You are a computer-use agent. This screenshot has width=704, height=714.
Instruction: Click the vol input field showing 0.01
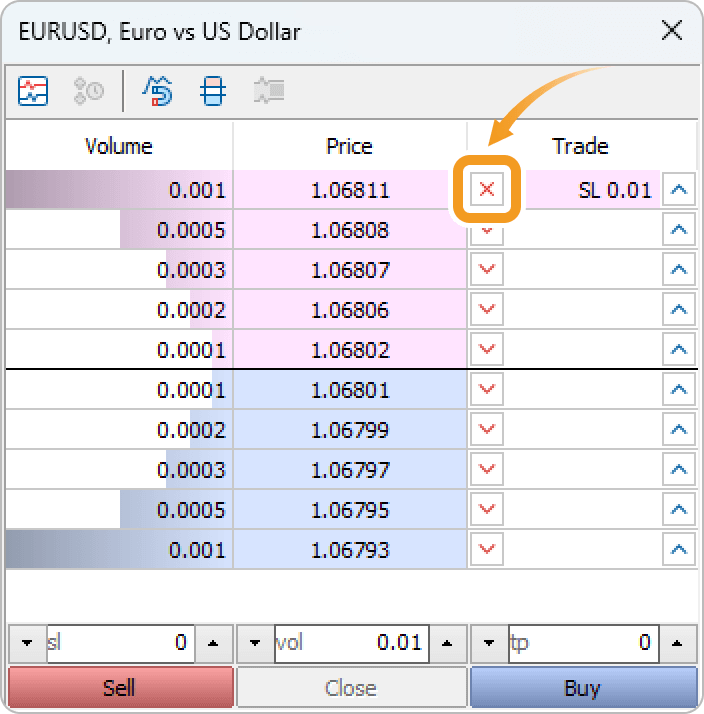point(352,643)
